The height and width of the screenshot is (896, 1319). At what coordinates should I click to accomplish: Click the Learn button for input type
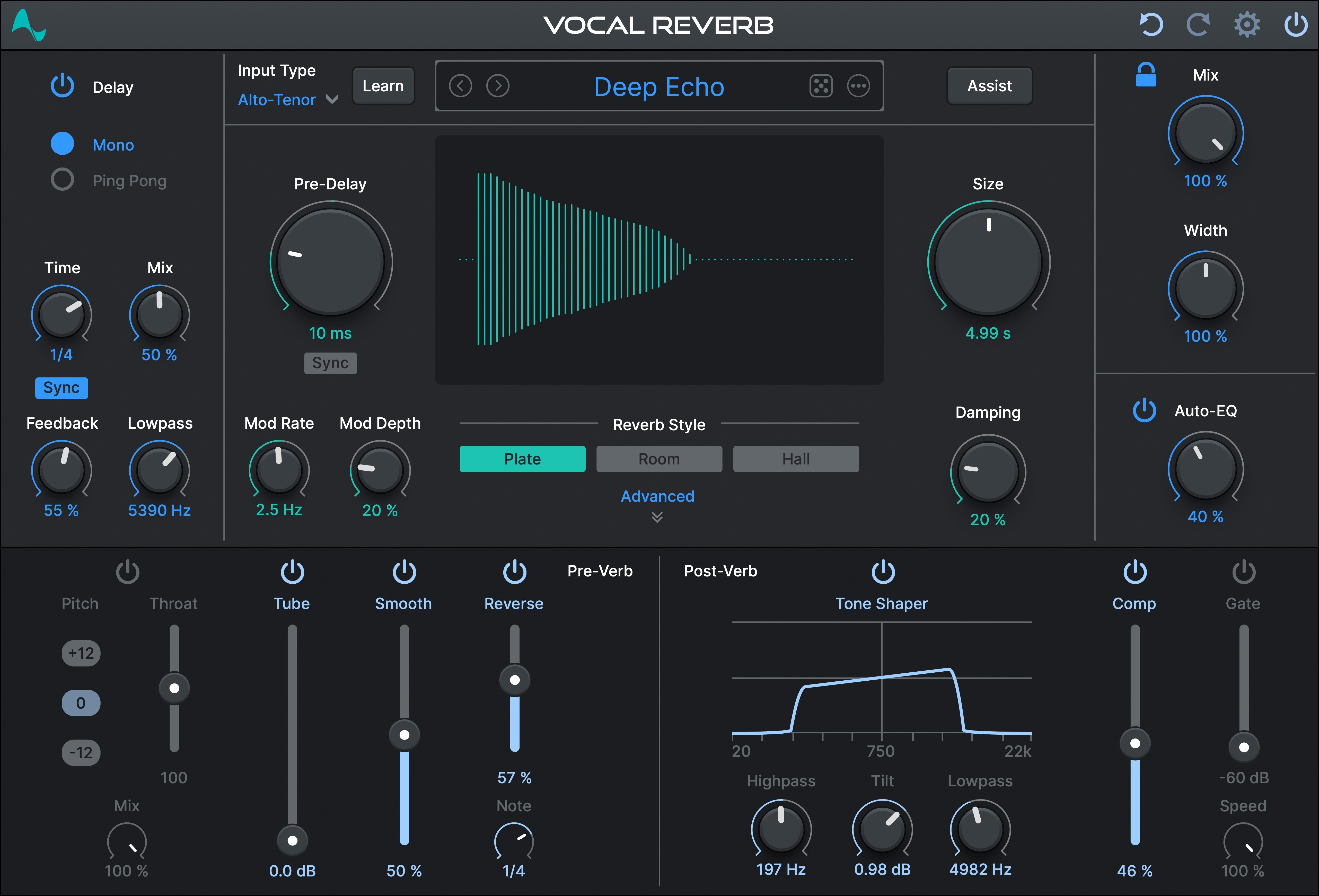pyautogui.click(x=383, y=86)
